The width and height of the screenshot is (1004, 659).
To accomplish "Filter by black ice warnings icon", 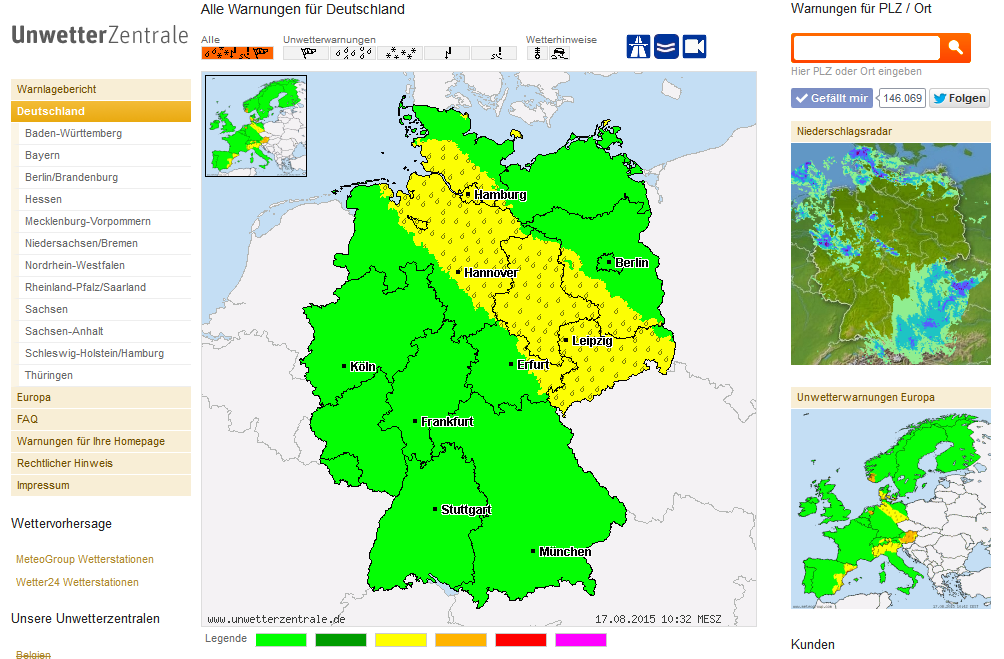I will 494,53.
